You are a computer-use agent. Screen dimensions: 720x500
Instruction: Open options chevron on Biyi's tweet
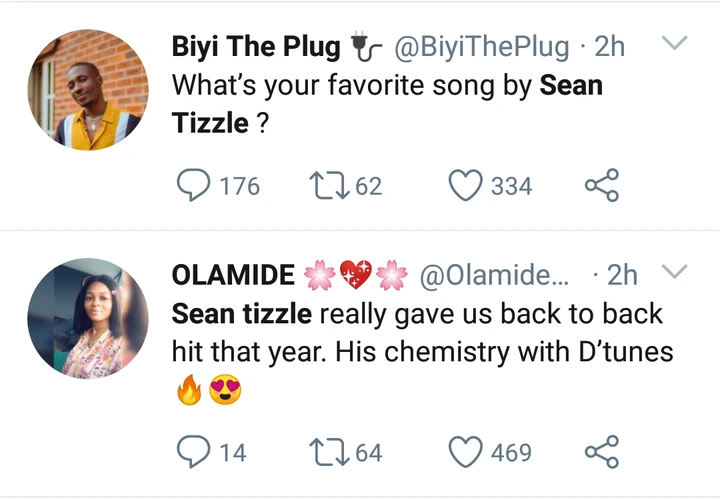[676, 44]
